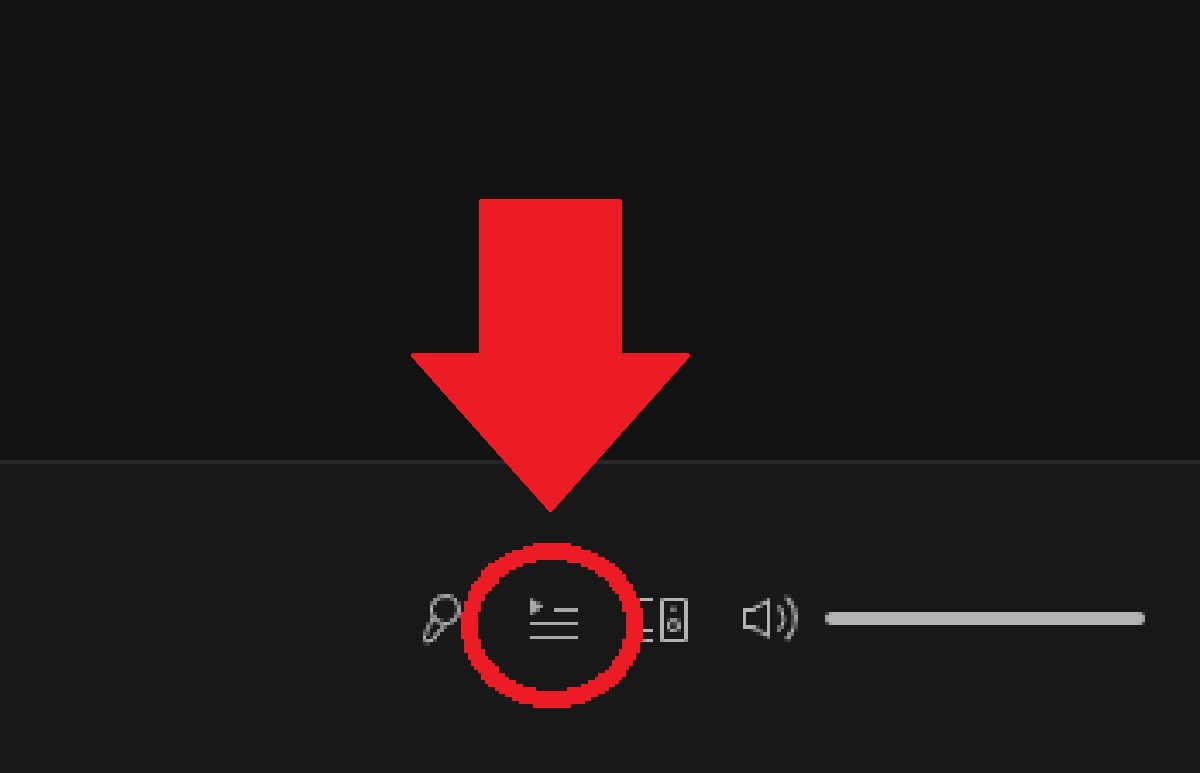Click the small play triangle in queue icon
Screen dimensions: 1200x773
click(x=536, y=606)
